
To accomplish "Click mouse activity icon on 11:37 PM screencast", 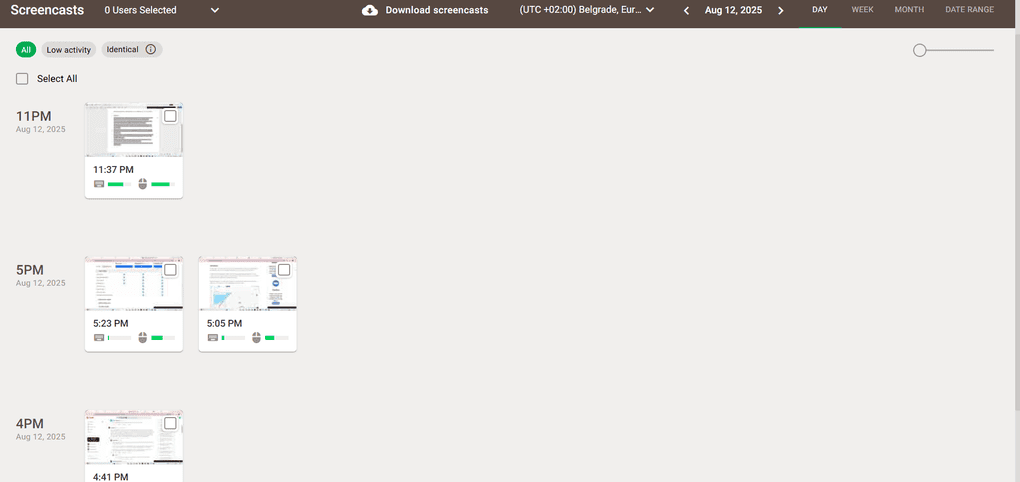I will pyautogui.click(x=143, y=184).
